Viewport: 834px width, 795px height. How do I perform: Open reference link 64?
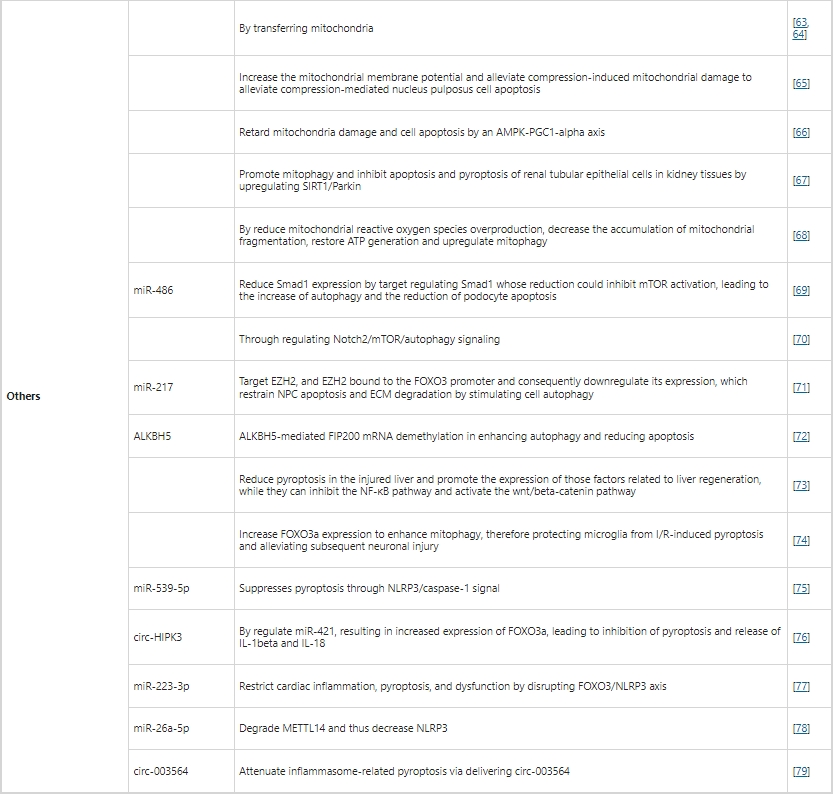pyautogui.click(x=799, y=35)
